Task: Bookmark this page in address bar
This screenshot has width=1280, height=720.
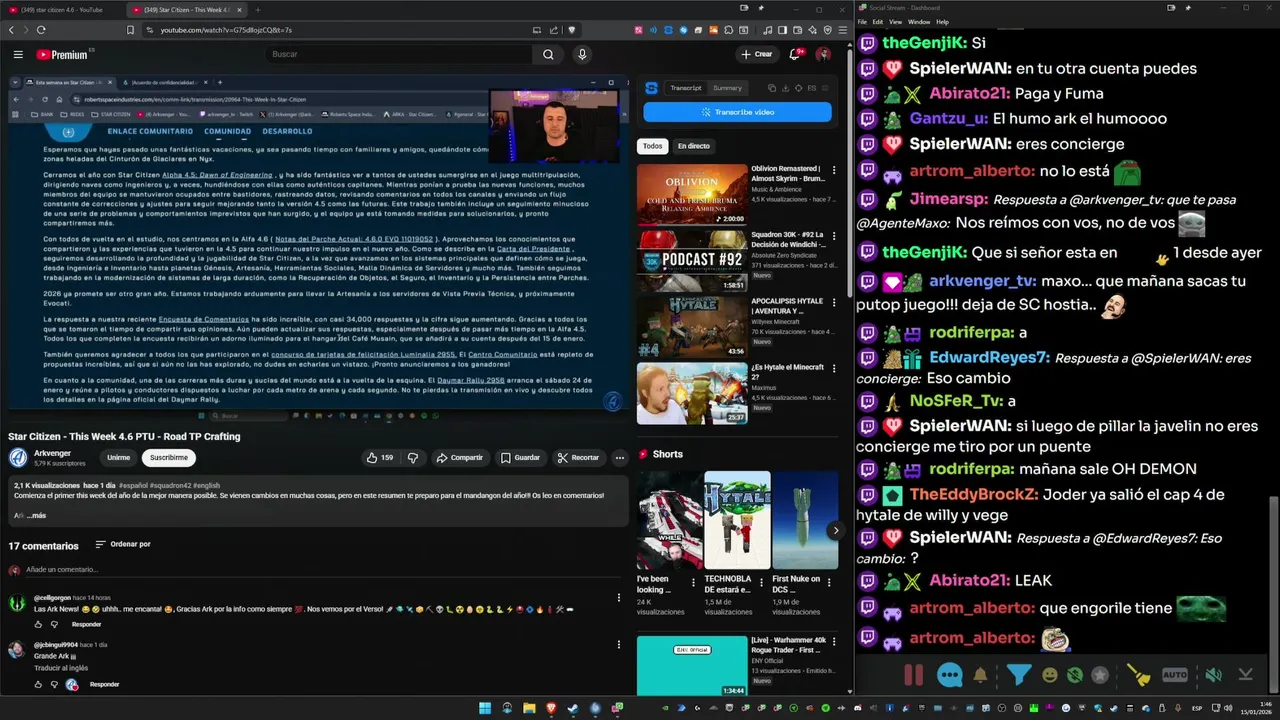Action: pos(130,30)
